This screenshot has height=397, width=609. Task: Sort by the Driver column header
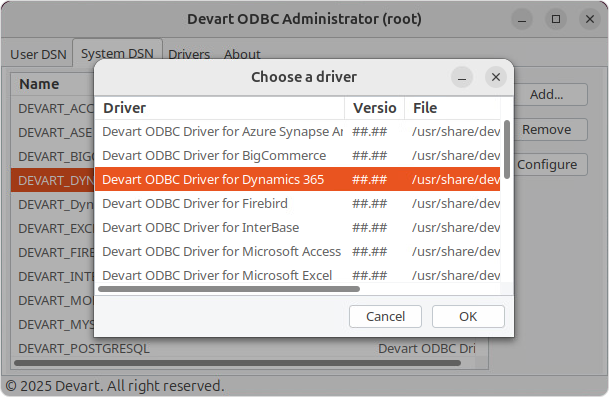[220, 108]
